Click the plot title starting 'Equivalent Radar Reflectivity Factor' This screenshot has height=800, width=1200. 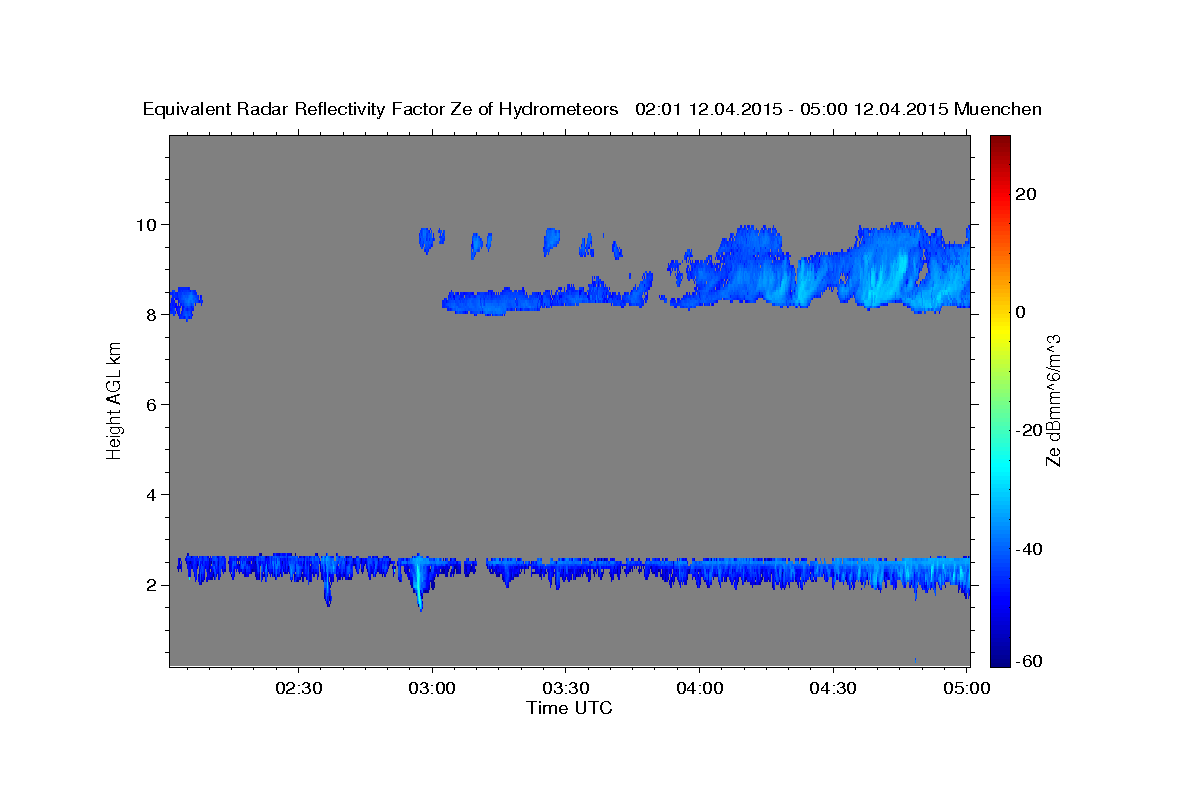pyautogui.click(x=592, y=109)
